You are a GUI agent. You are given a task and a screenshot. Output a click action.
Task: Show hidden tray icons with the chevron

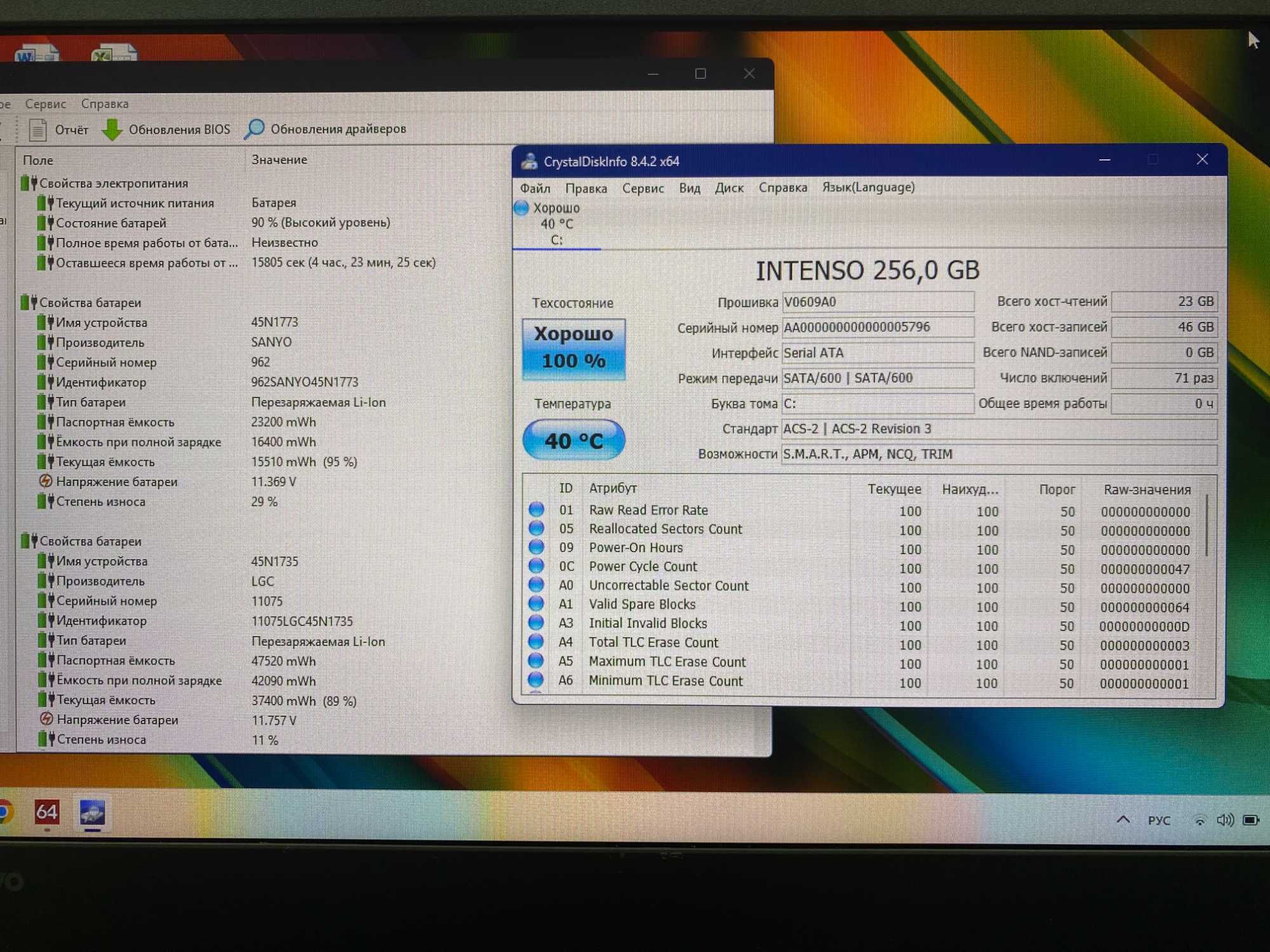tap(1123, 819)
